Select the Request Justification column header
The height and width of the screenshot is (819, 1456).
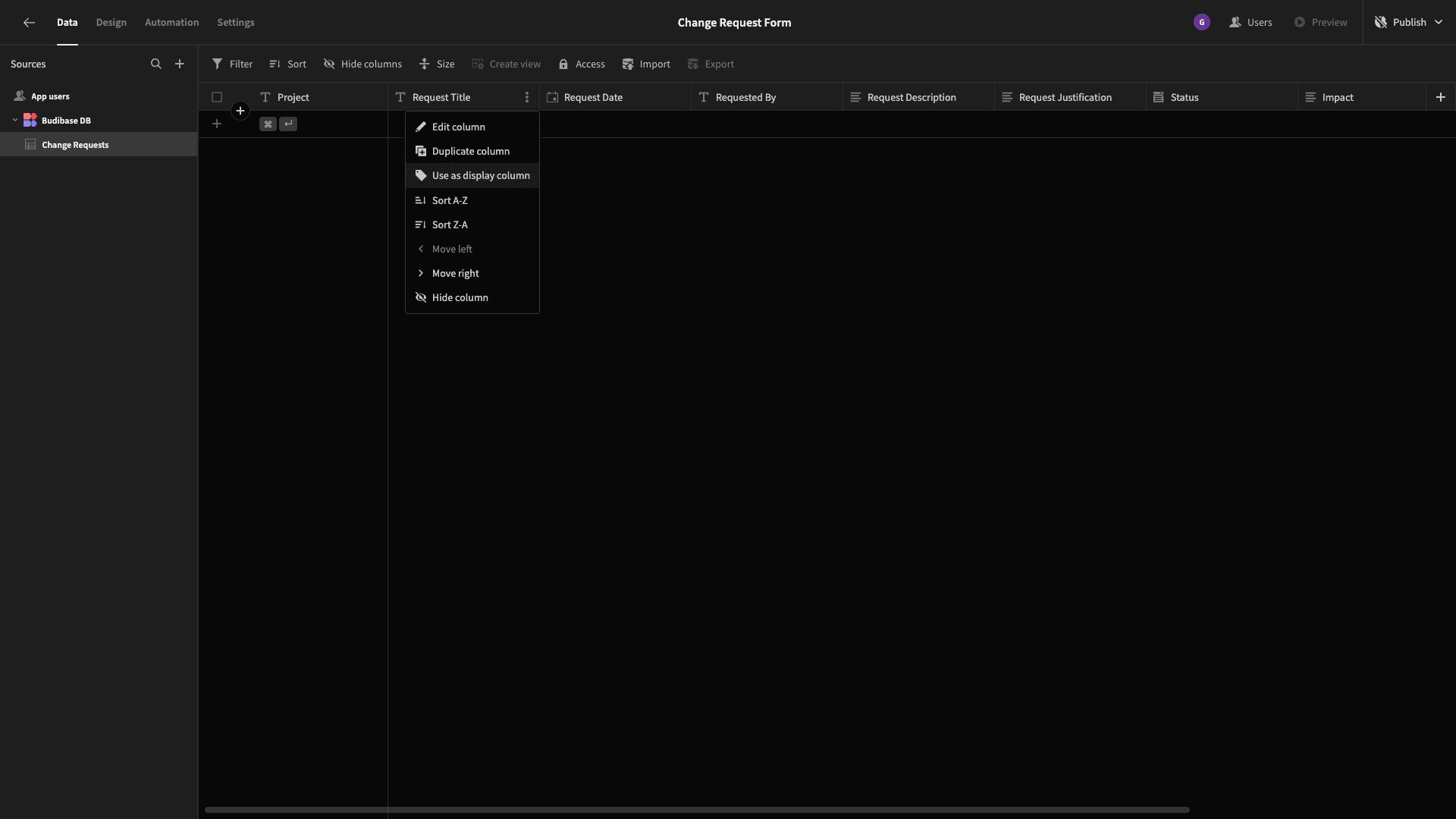coord(1070,97)
